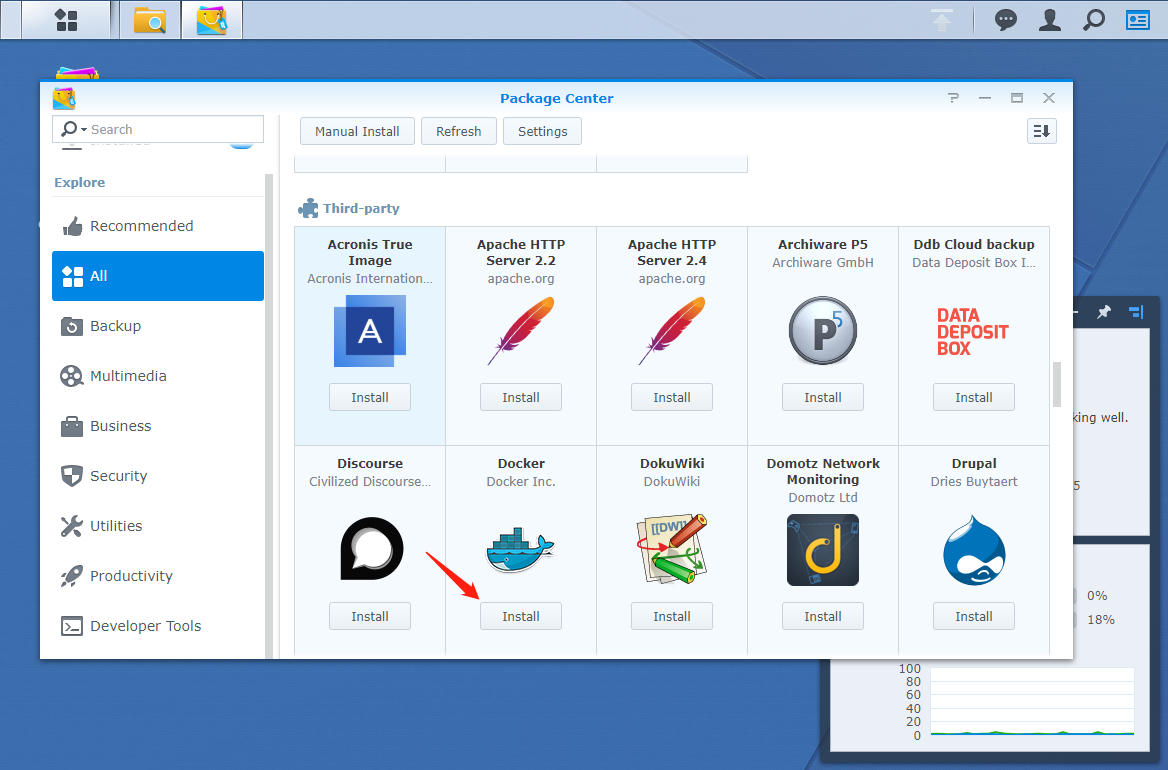
Task: Open the upload queue icon
Action: (942, 20)
